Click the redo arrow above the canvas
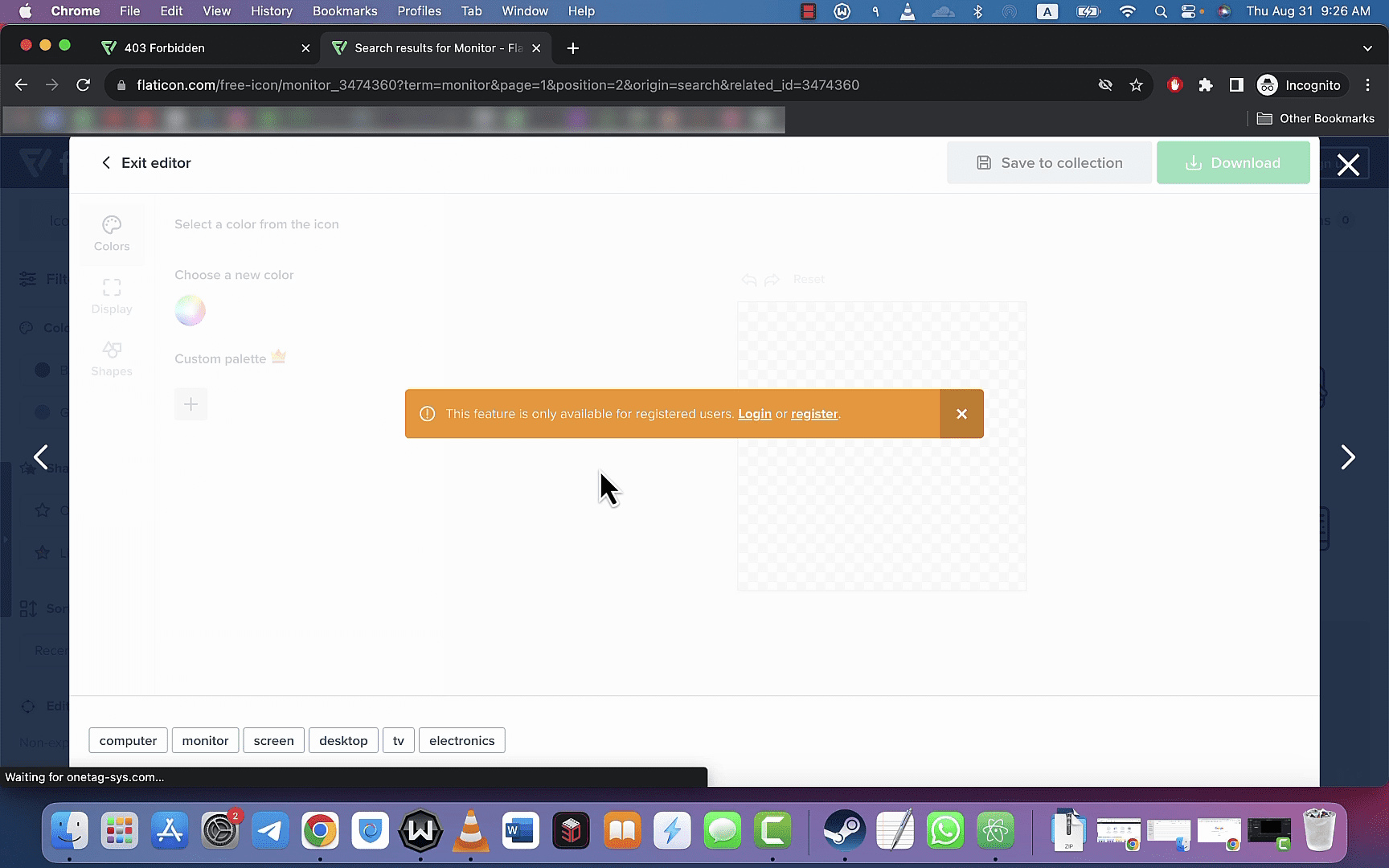 click(772, 280)
